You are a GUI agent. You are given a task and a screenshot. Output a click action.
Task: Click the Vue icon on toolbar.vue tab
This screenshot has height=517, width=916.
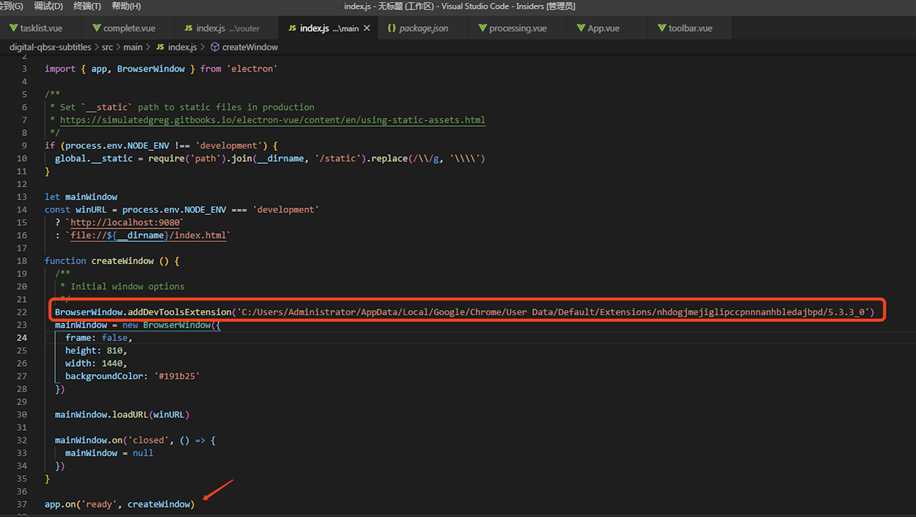[x=662, y=28]
